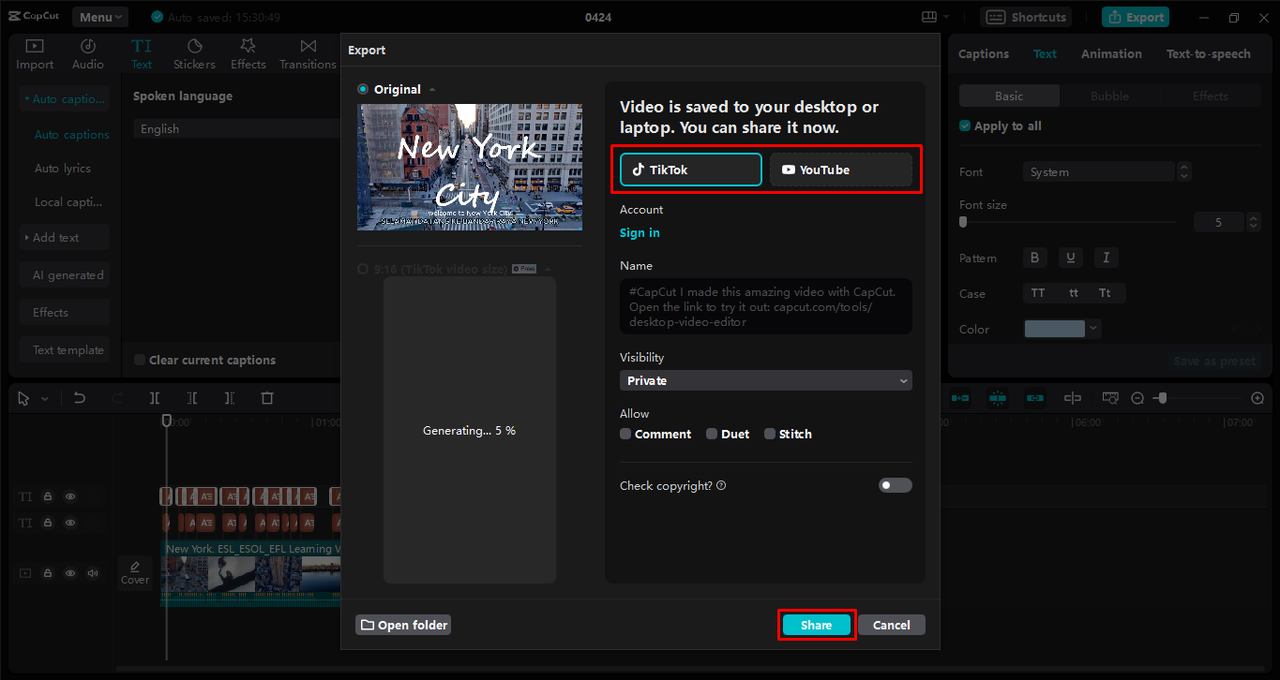Viewport: 1280px width, 680px height.
Task: Hide the first text track
Action: tap(71, 496)
